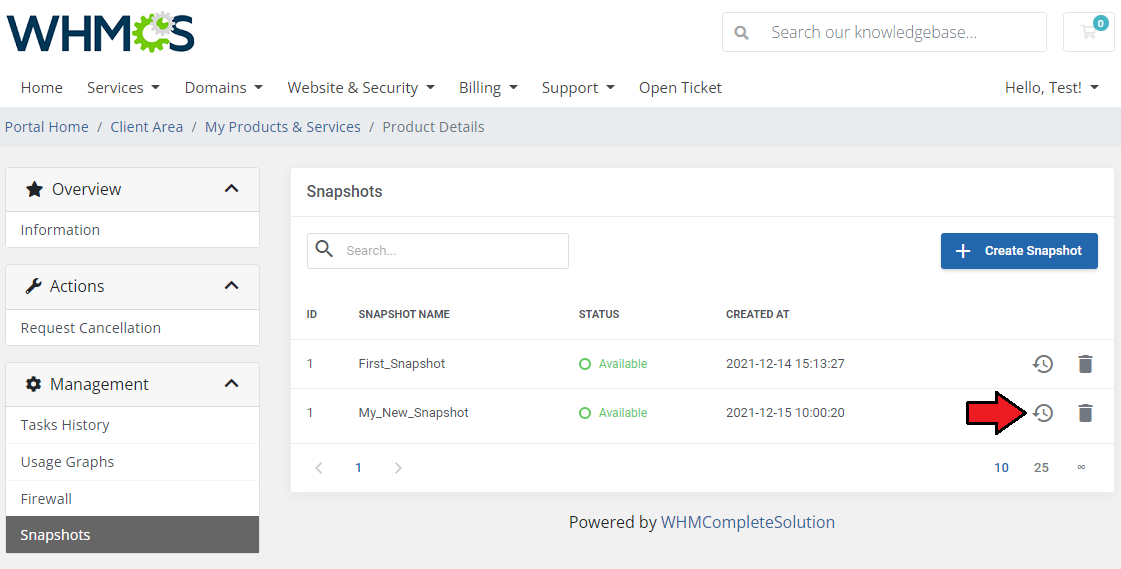Open the Services dropdown menu

(123, 87)
